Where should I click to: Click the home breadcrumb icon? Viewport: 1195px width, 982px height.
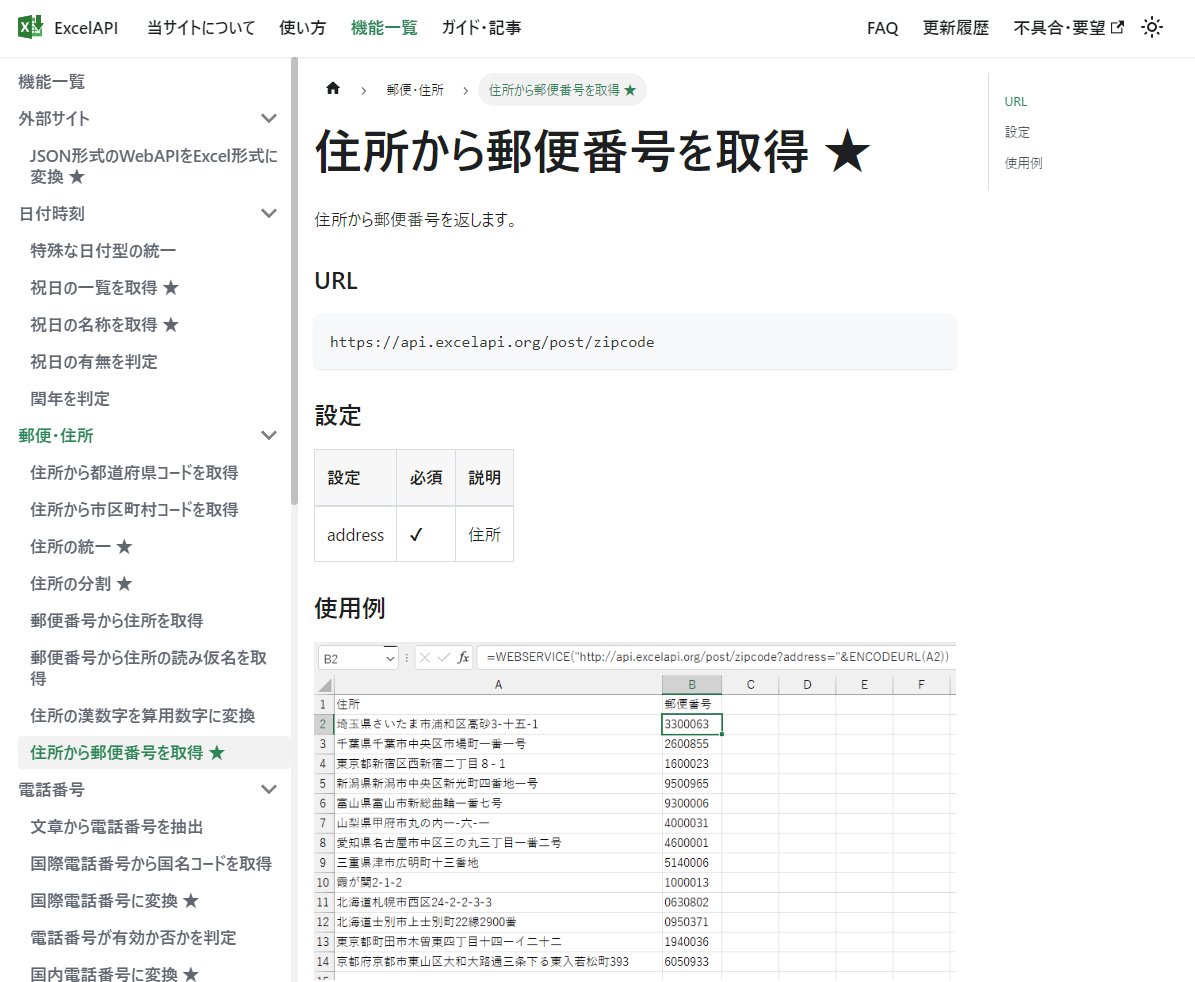(x=333, y=89)
